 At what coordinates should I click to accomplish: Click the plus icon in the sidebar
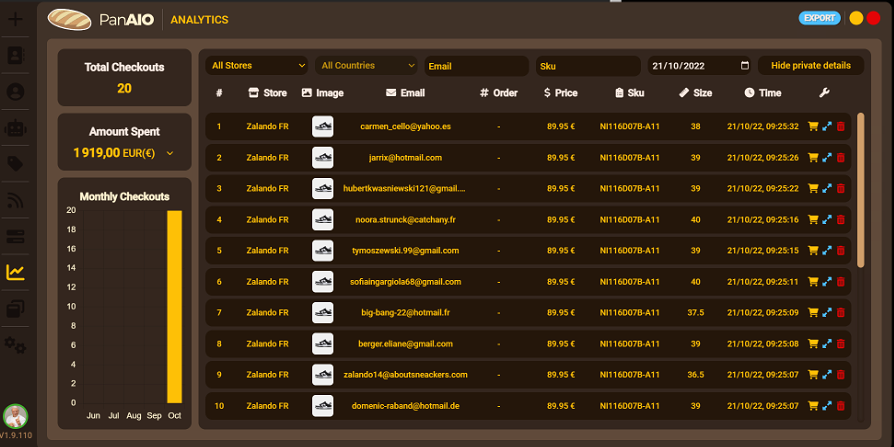tap(15, 19)
